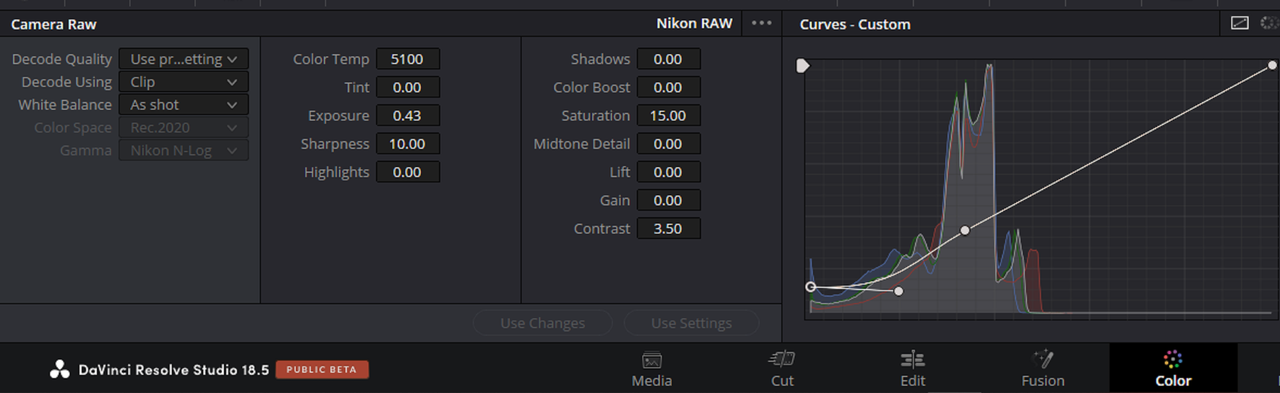Click the Use Changes button
Image resolution: width=1280 pixels, height=393 pixels.
pos(542,323)
